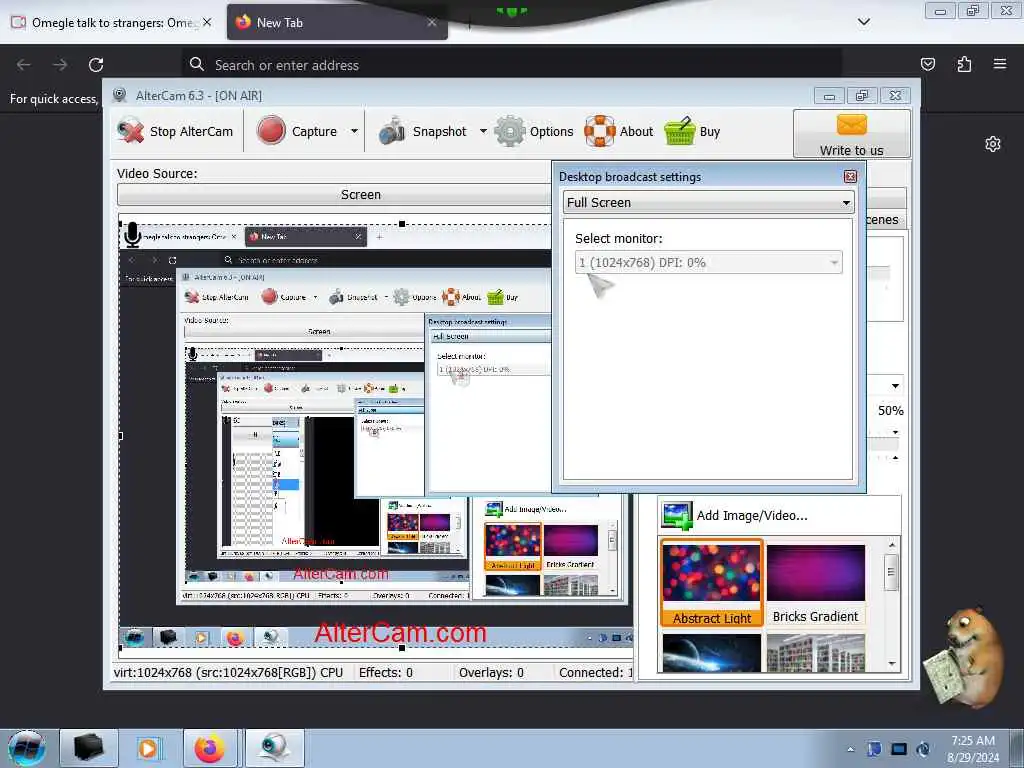Viewport: 1024px width, 768px height.
Task: Select the planet space background thumbnail
Action: click(712, 652)
